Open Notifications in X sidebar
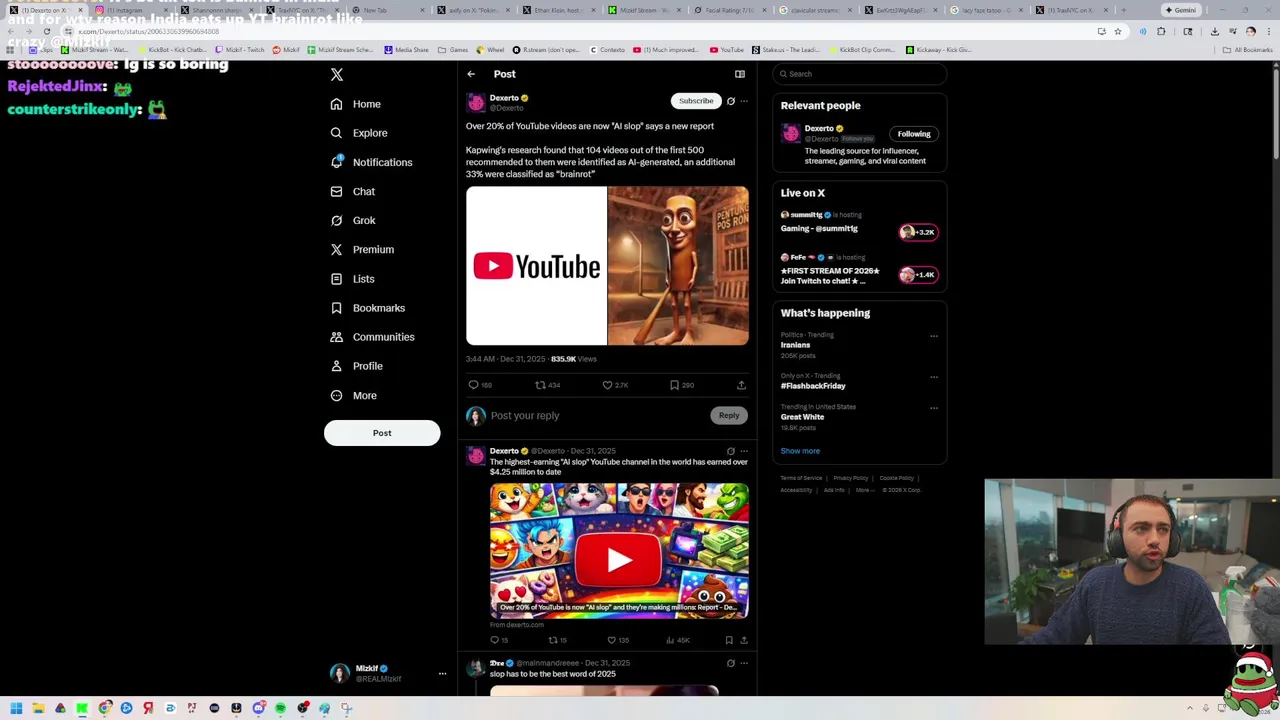The image size is (1280, 720). pos(371,162)
